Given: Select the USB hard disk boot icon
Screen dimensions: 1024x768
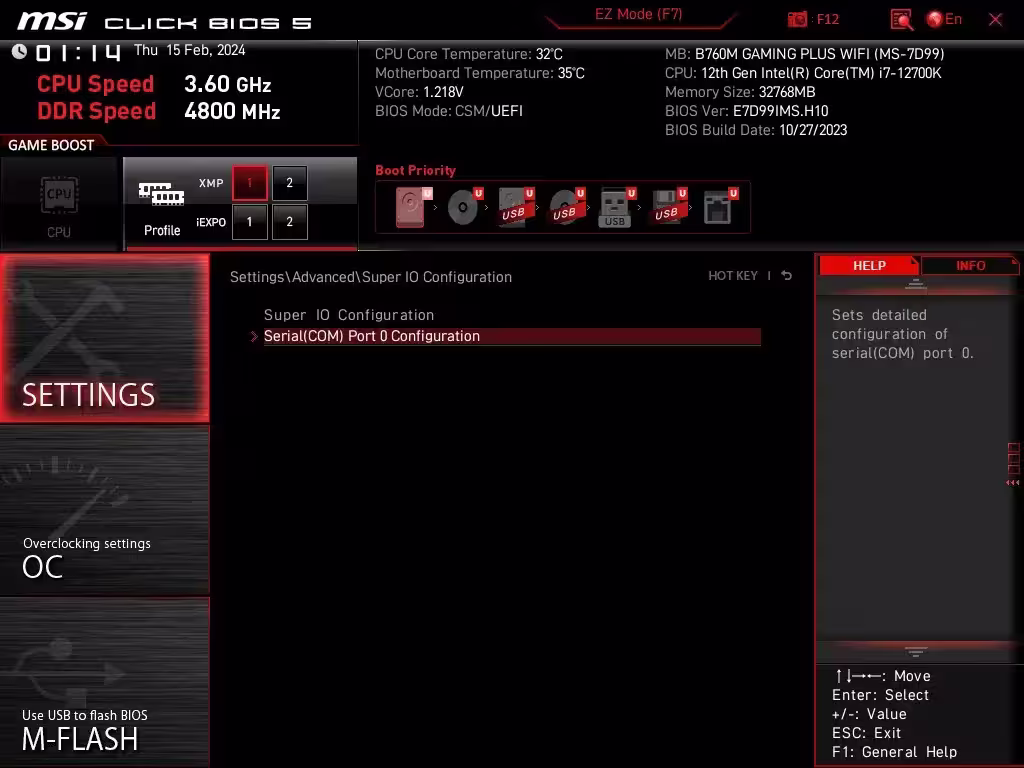Looking at the screenshot, I should [516, 207].
